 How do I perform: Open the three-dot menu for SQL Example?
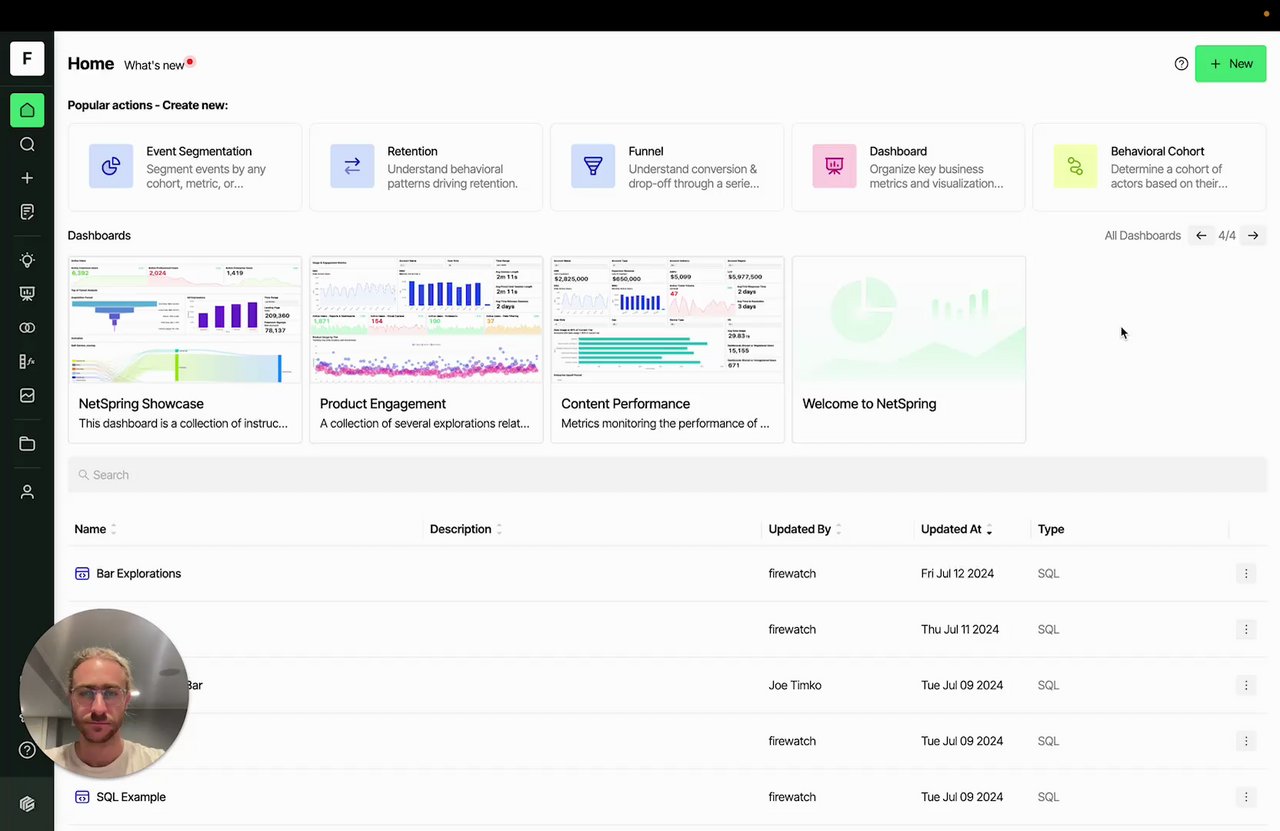(x=1245, y=797)
